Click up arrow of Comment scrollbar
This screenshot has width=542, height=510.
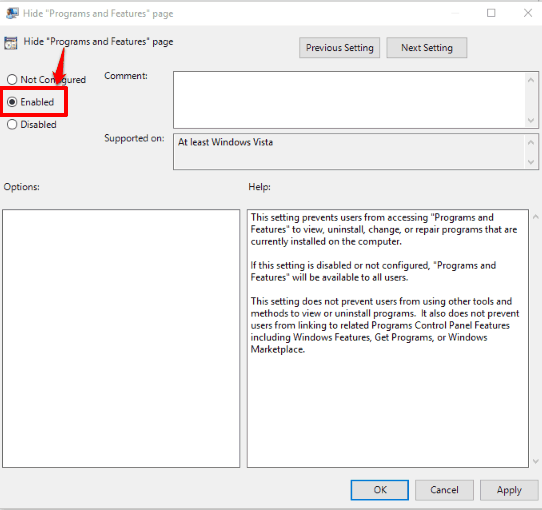coord(531,80)
